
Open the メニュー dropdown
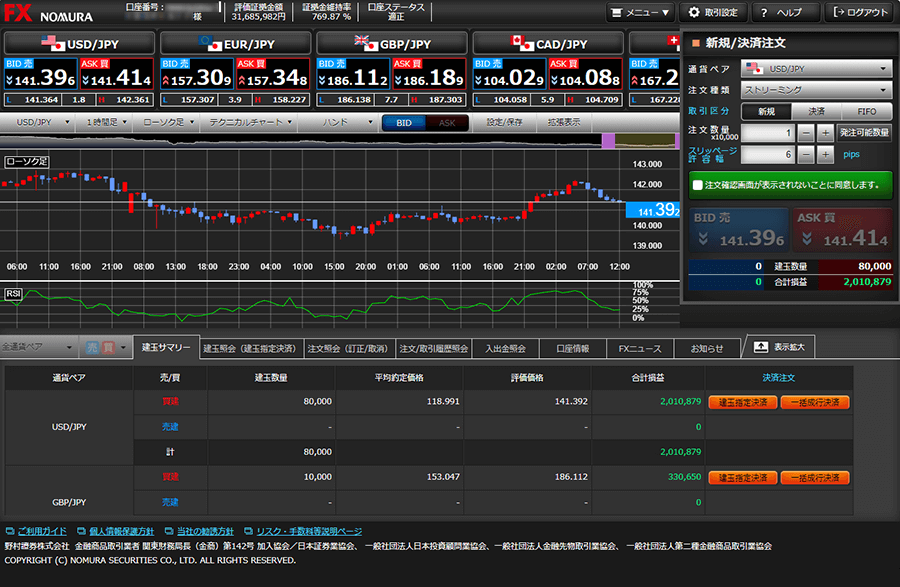640,12
